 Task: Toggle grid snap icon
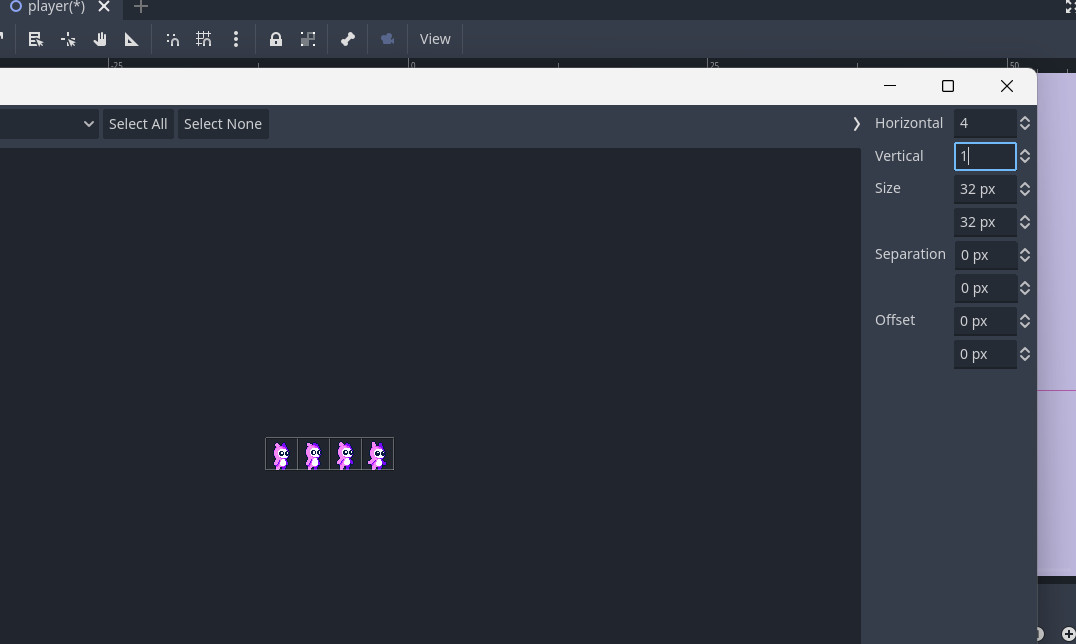point(204,39)
